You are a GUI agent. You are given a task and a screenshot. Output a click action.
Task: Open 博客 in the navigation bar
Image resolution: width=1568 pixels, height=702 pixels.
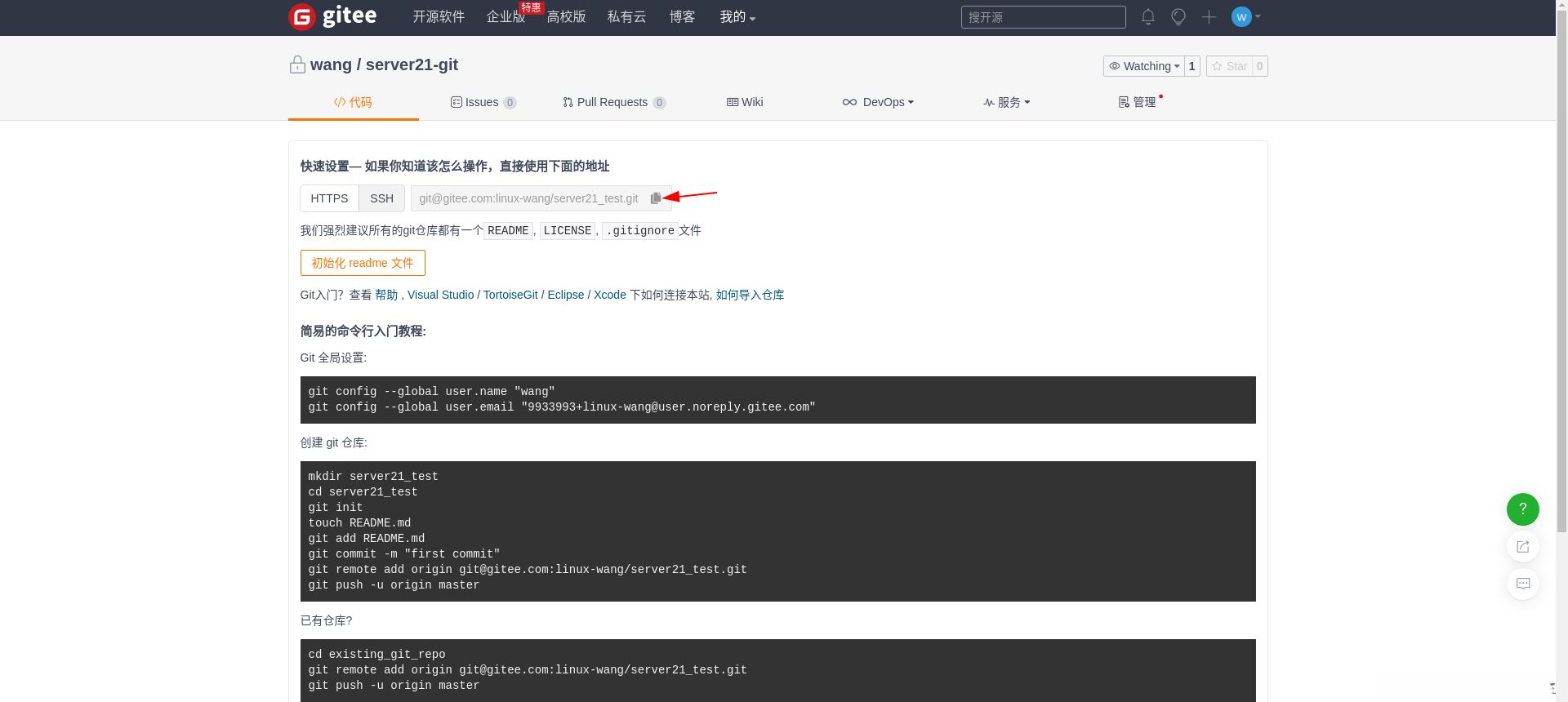[x=682, y=17]
